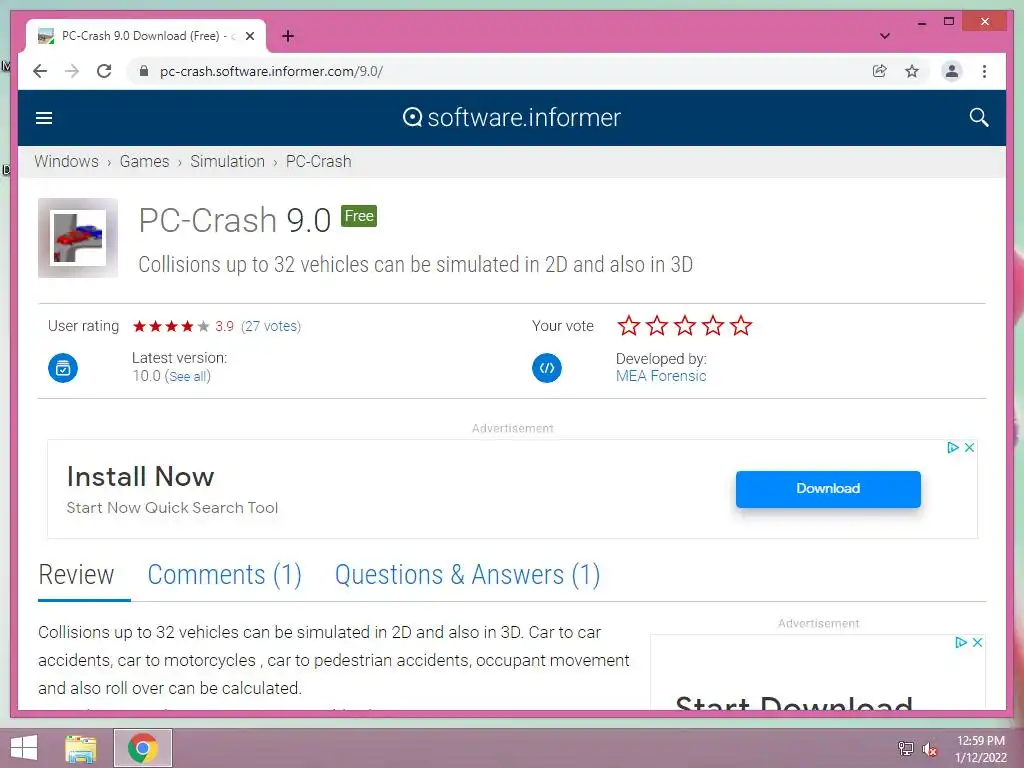Click the blue Download ad button
Image resolution: width=1024 pixels, height=768 pixels.
point(828,489)
